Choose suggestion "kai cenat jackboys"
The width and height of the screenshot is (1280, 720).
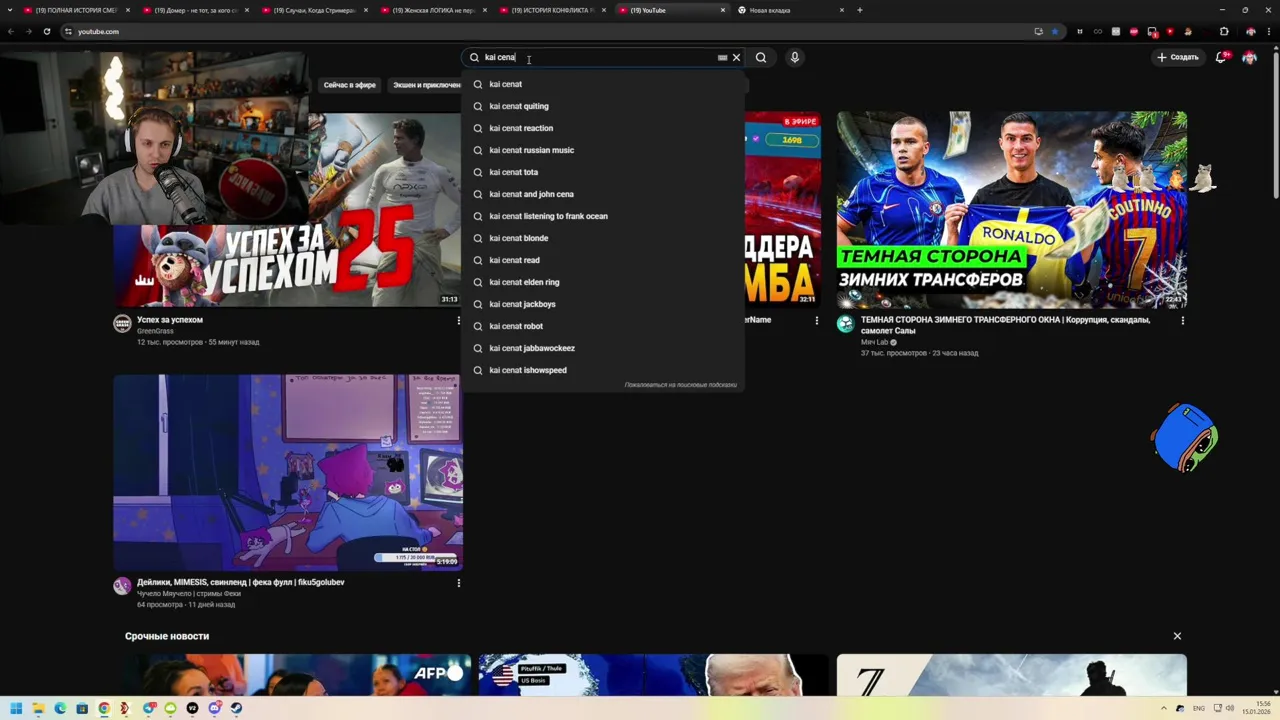tap(603, 304)
